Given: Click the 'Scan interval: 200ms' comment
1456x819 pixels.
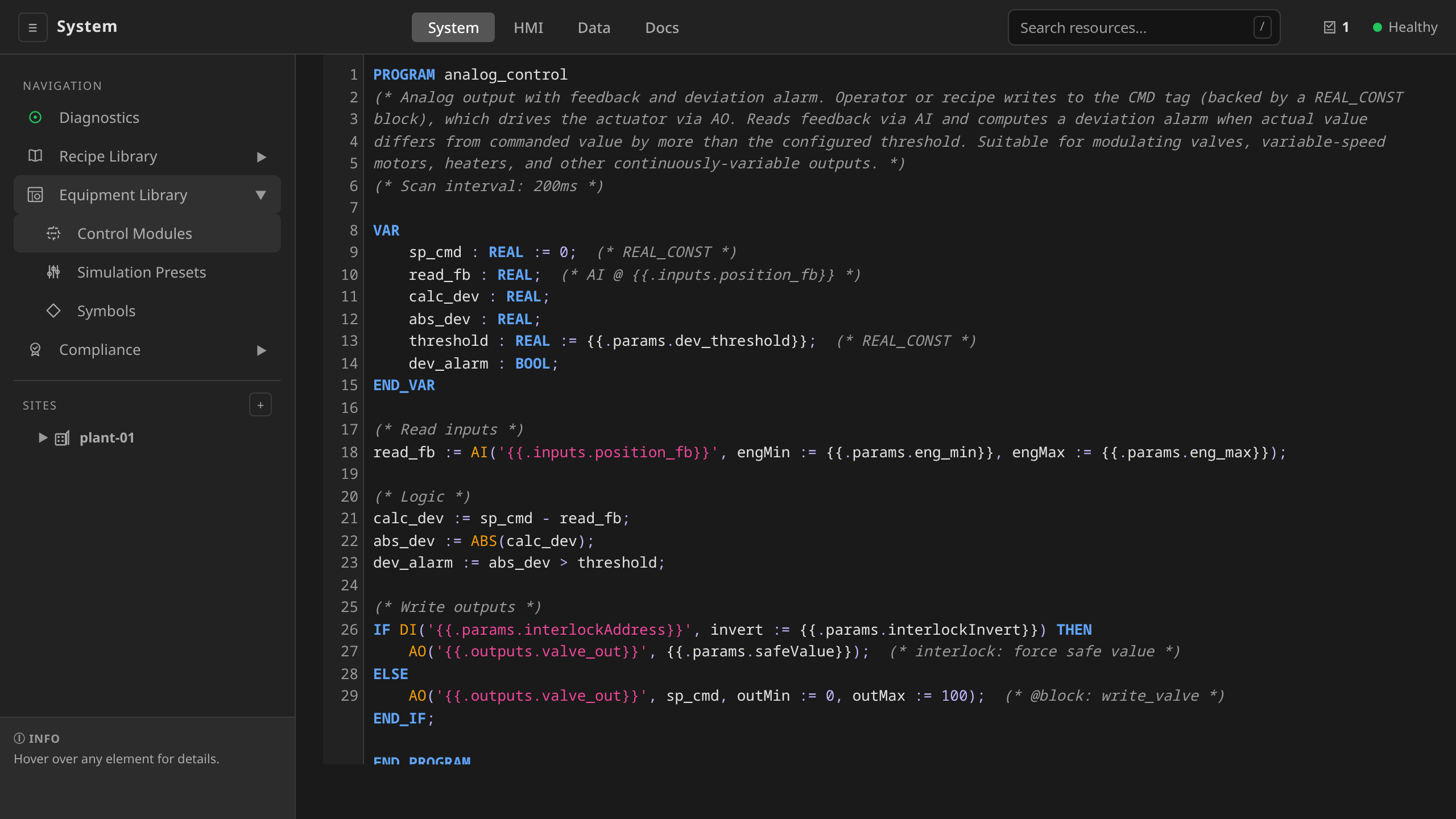Looking at the screenshot, I should [489, 186].
